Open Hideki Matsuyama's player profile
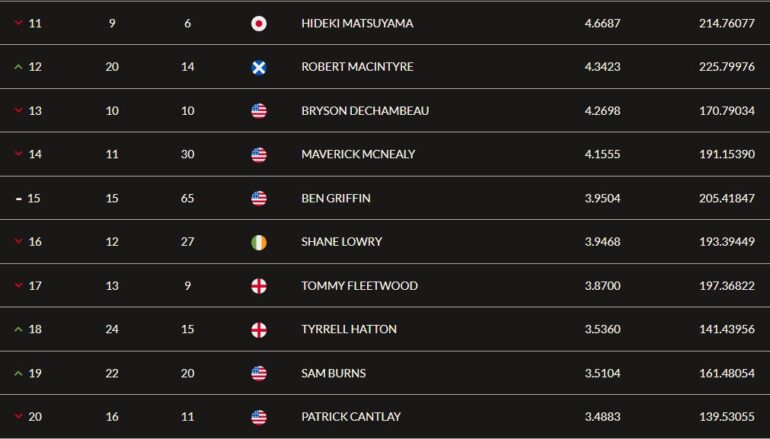This screenshot has height=439, width=770. pos(357,24)
